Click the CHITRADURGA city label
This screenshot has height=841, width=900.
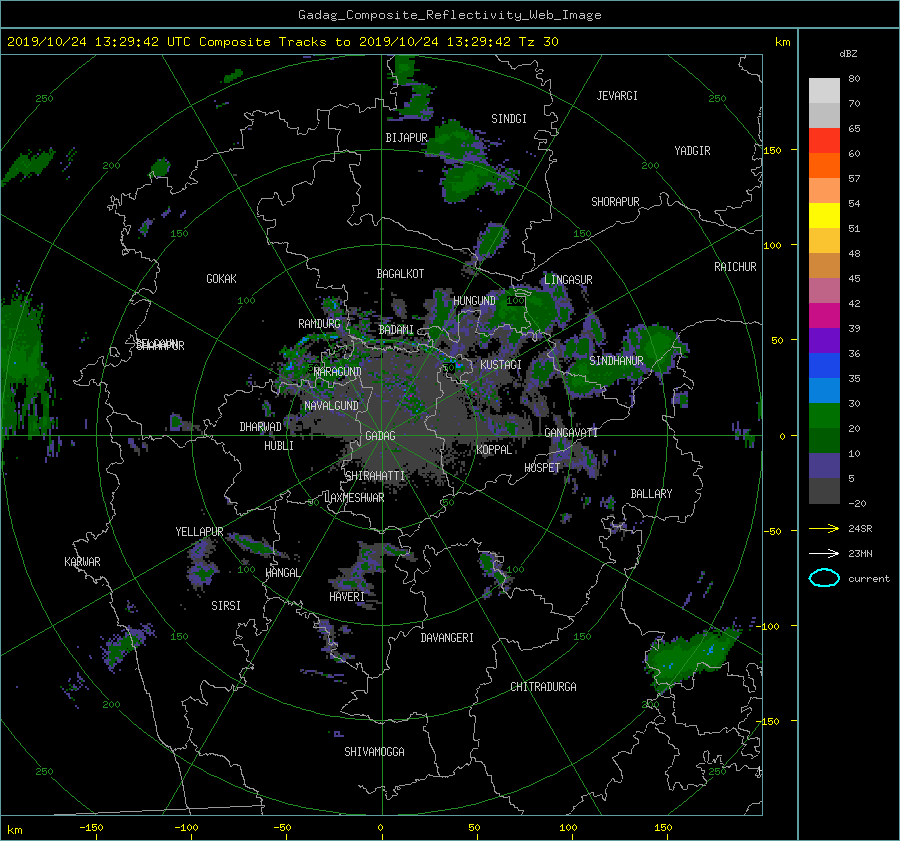click(x=543, y=687)
